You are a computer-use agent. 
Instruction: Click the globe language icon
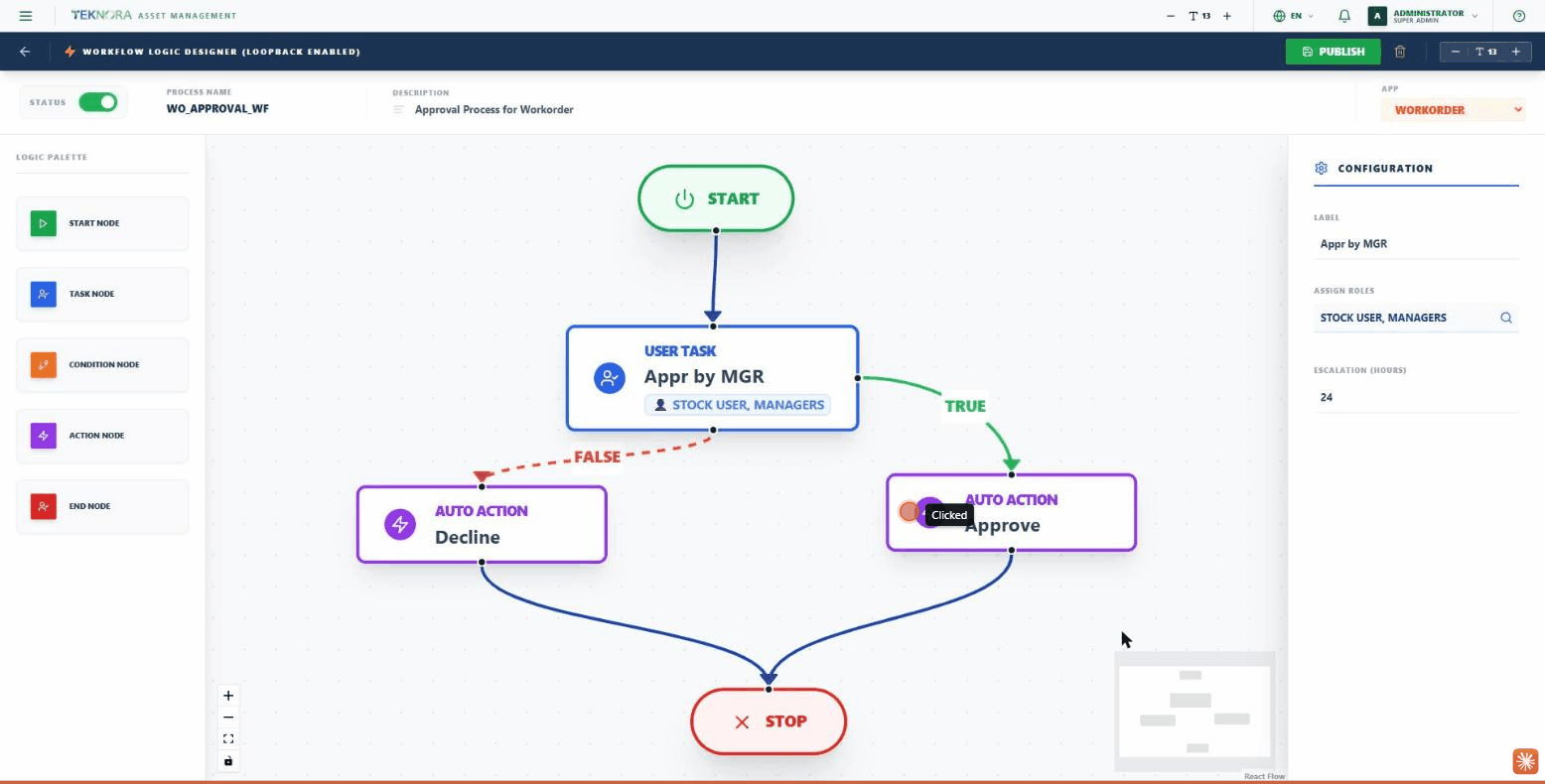tap(1279, 16)
